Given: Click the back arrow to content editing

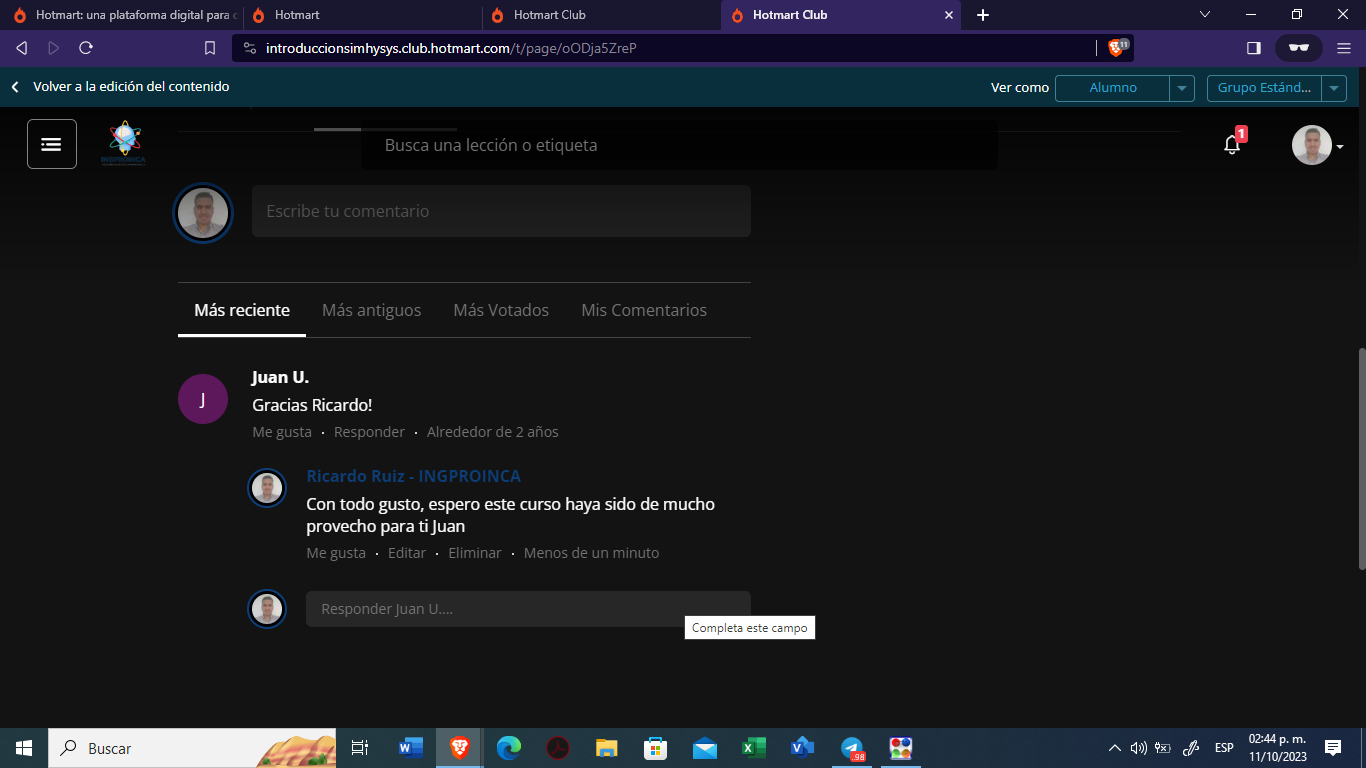Looking at the screenshot, I should pyautogui.click(x=15, y=87).
